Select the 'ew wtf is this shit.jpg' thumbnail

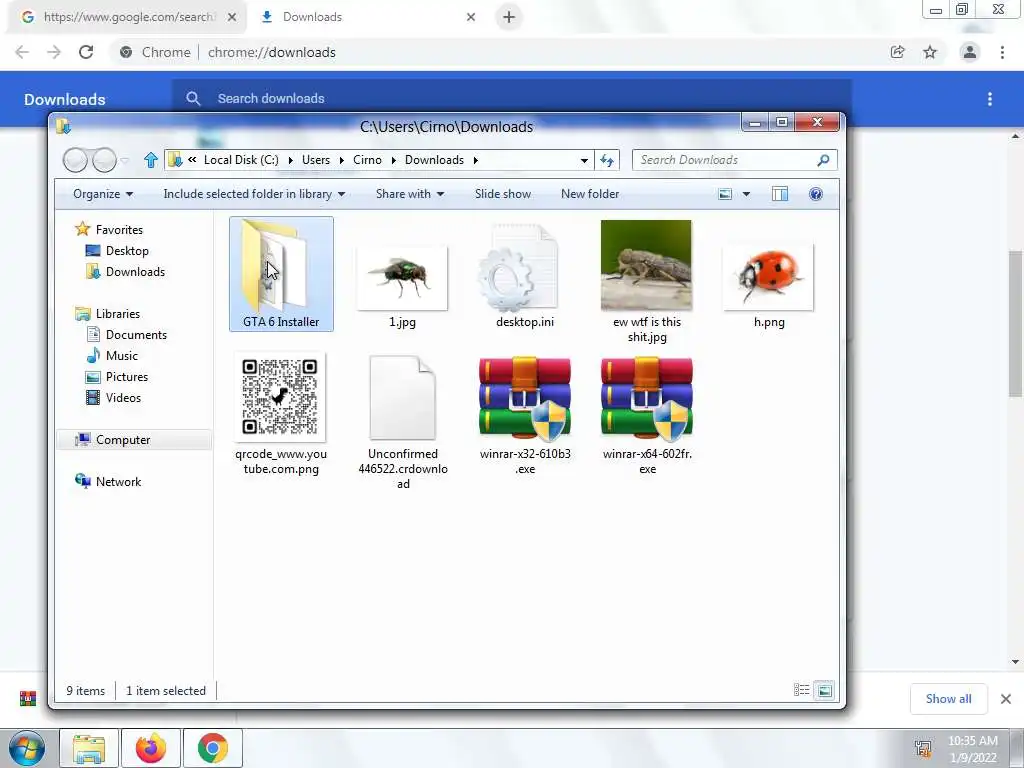(x=646, y=265)
